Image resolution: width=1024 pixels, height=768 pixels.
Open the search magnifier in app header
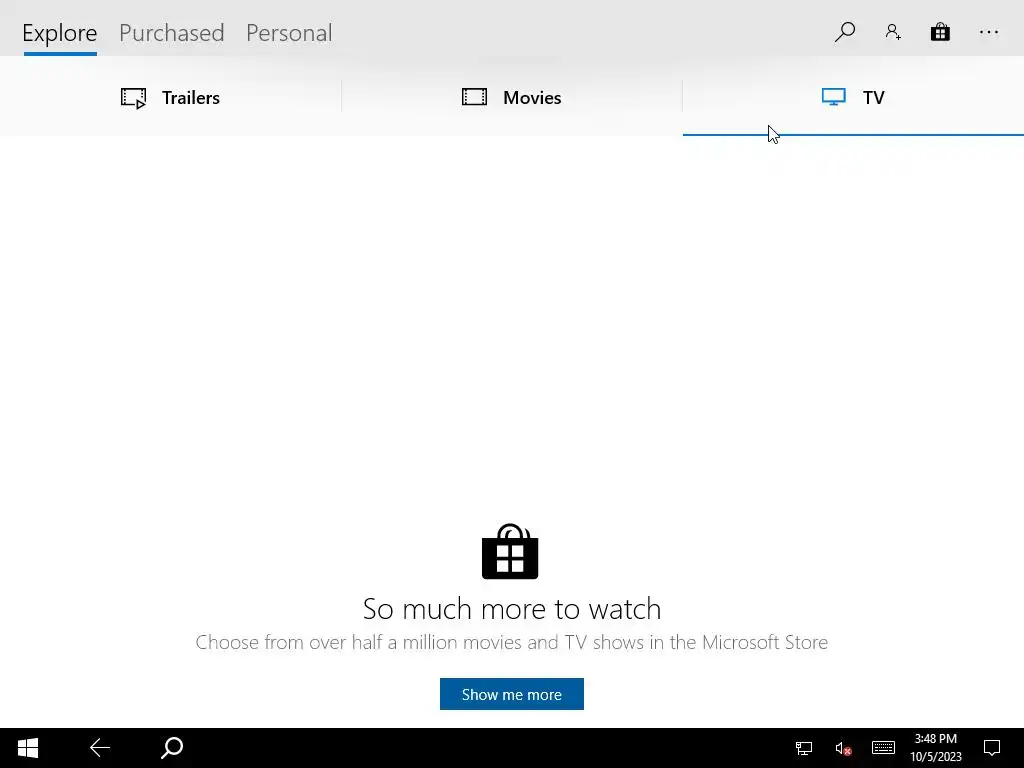point(844,32)
